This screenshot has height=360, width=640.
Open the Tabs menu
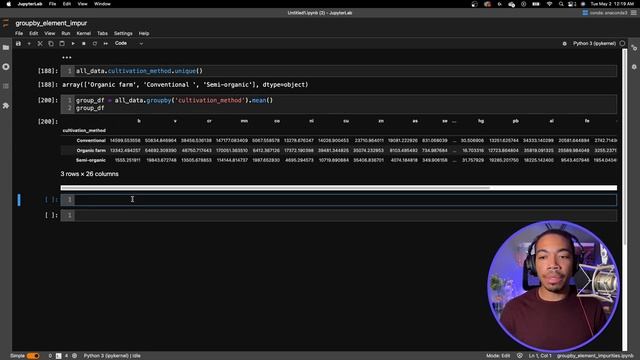click(x=102, y=33)
